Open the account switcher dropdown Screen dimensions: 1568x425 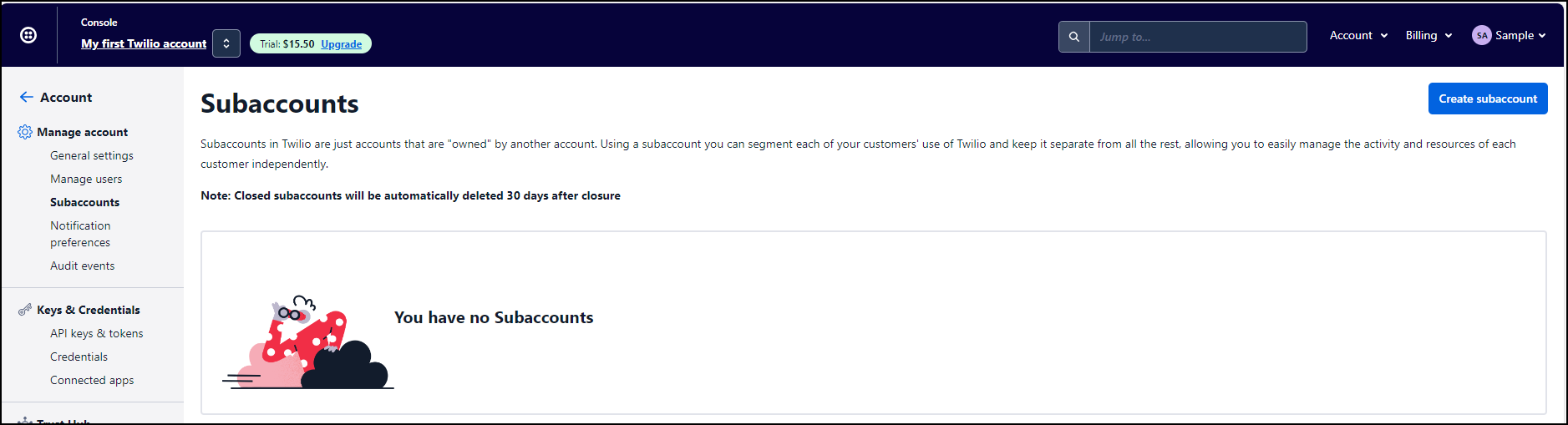[226, 43]
